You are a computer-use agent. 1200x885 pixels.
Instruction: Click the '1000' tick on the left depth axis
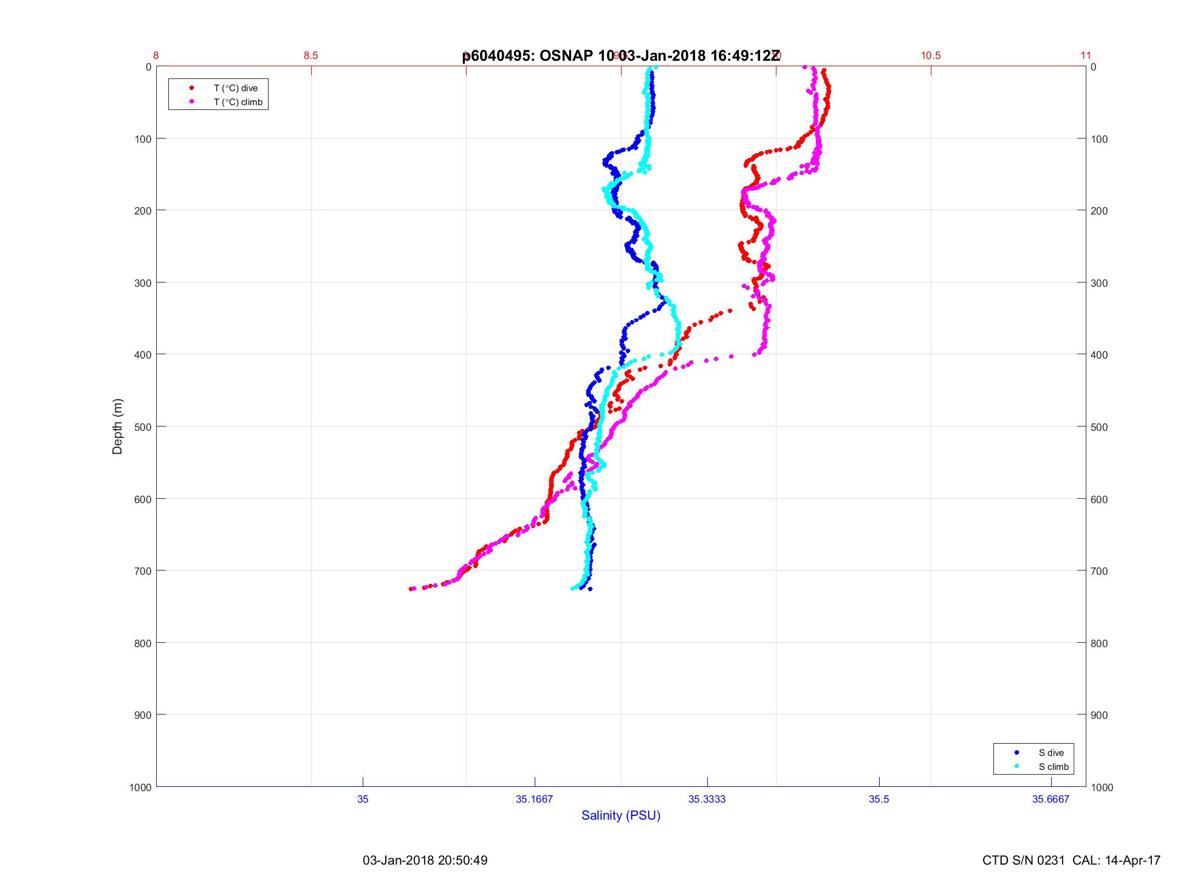(138, 787)
